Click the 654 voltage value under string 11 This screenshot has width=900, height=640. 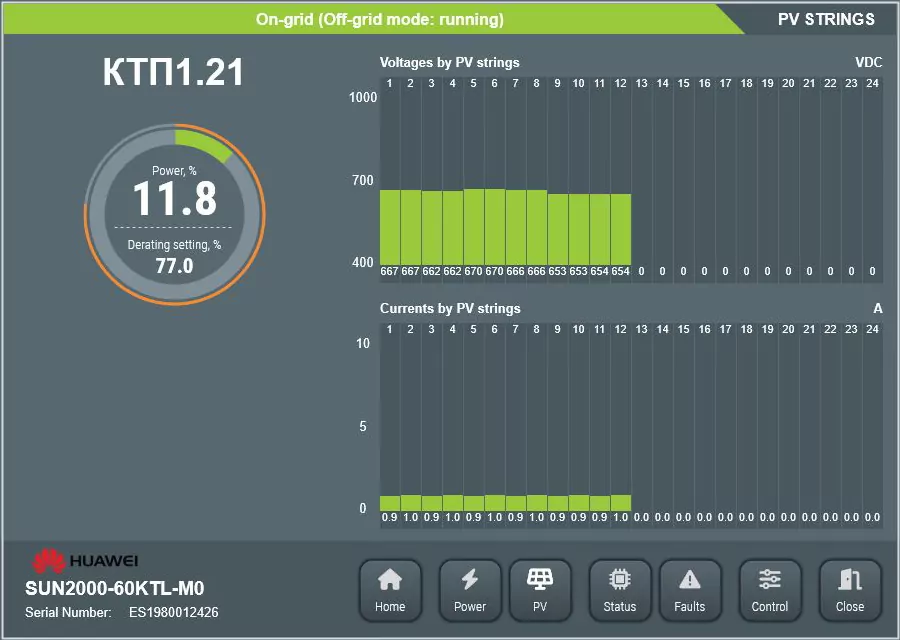(599, 271)
